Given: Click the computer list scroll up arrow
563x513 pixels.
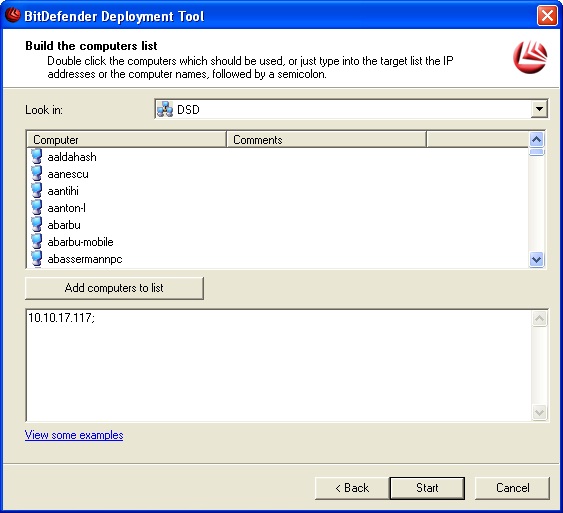Looking at the screenshot, I should tap(536, 139).
